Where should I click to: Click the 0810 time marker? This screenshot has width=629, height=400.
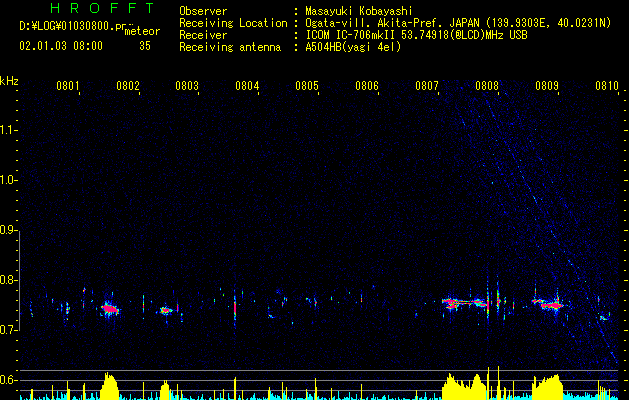607,86
